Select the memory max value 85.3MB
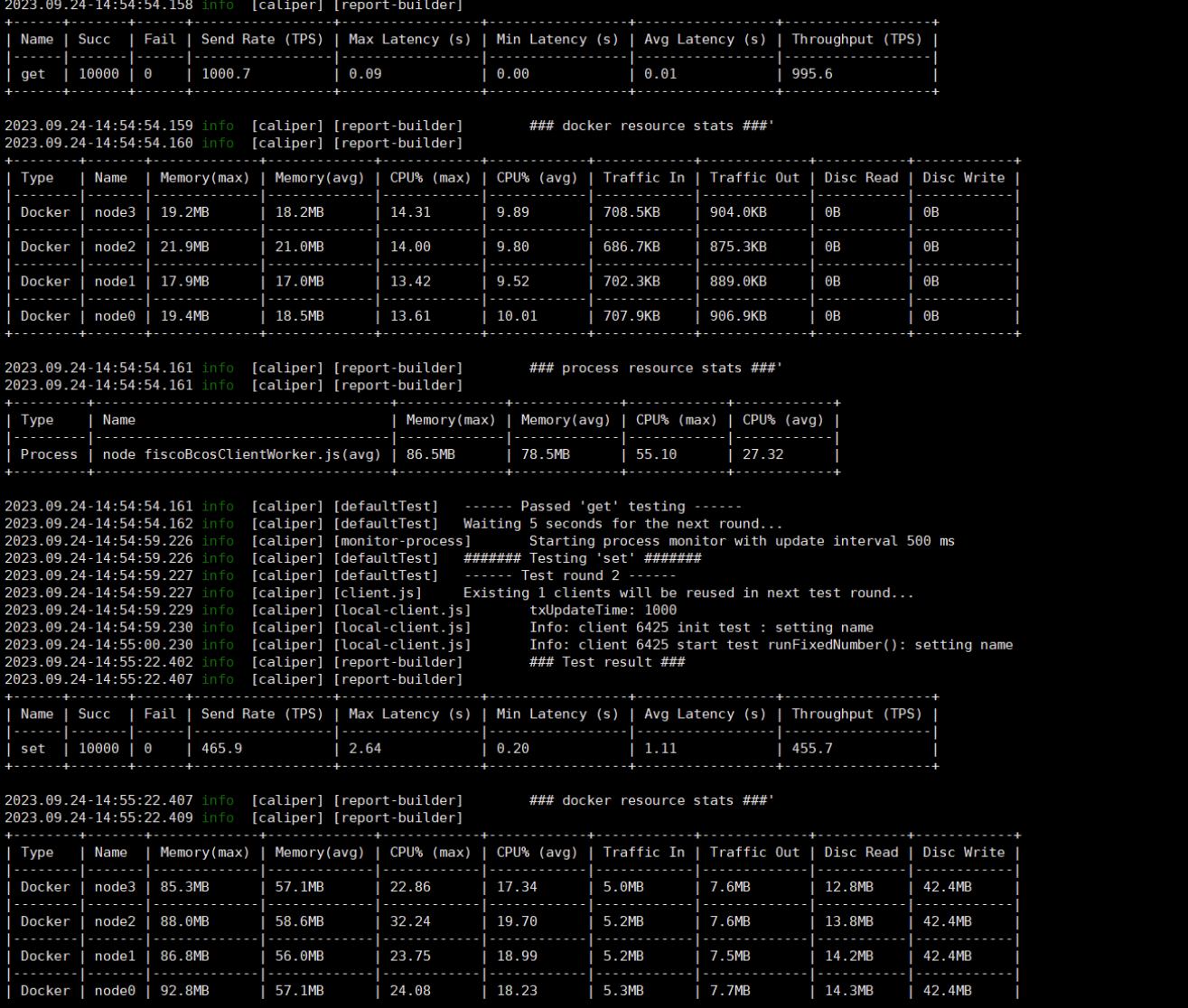Screen dimensions: 1188x1008 click(x=184, y=887)
